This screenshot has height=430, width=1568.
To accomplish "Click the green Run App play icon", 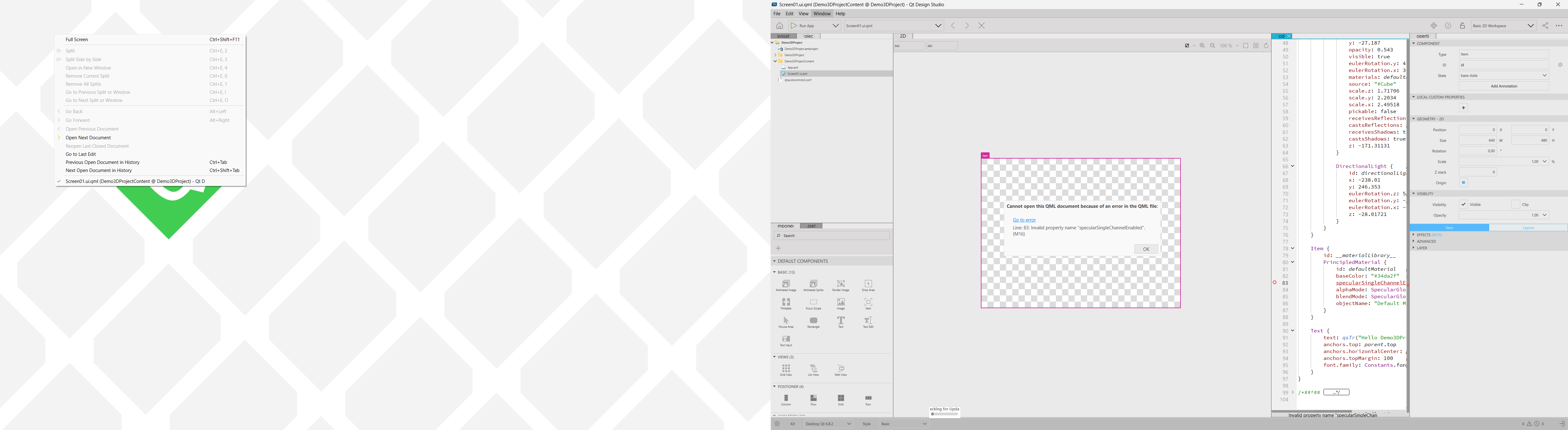I will (794, 26).
